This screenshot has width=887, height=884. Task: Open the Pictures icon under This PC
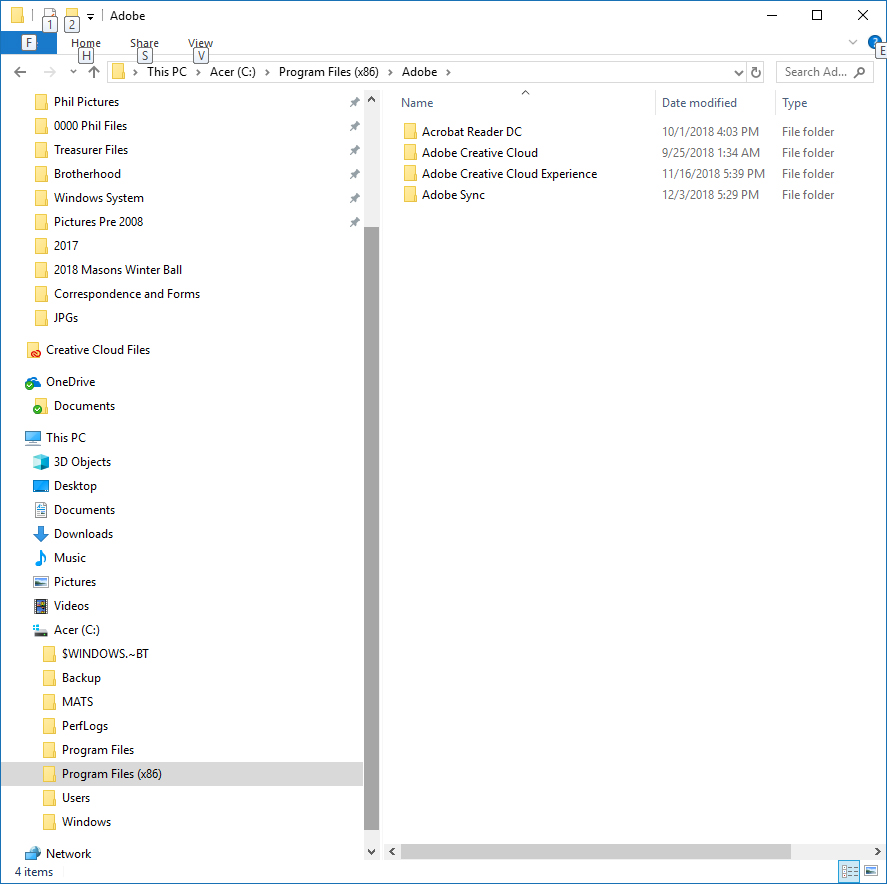pyautogui.click(x=41, y=582)
